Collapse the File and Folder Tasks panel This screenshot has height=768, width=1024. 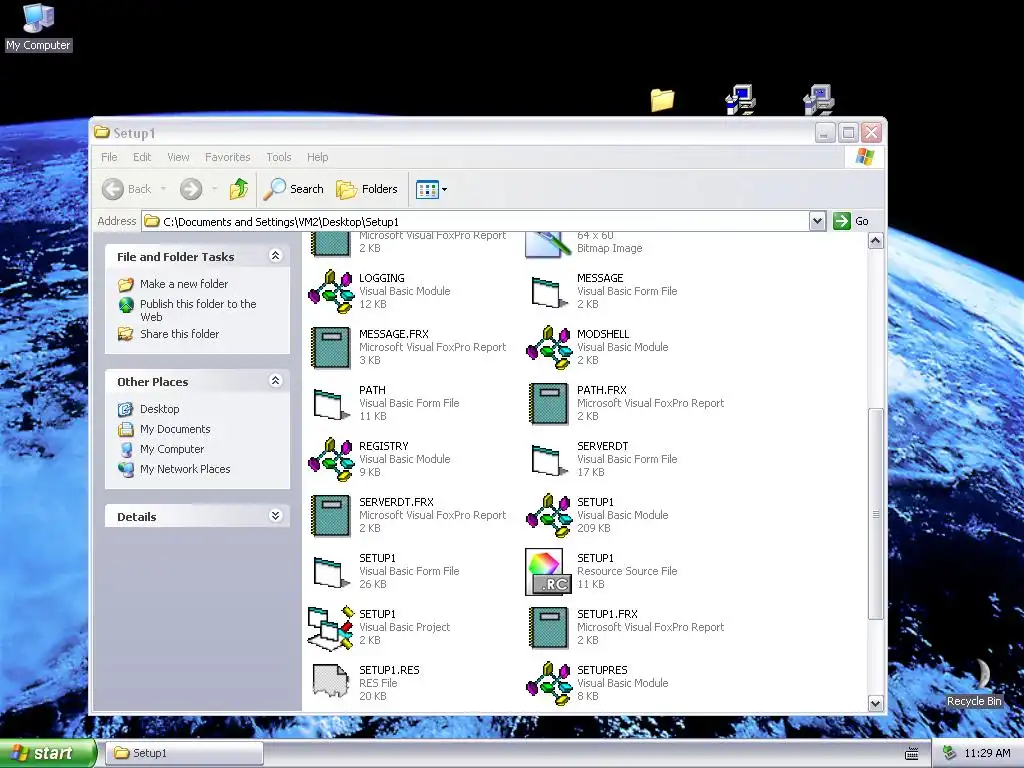click(x=276, y=256)
